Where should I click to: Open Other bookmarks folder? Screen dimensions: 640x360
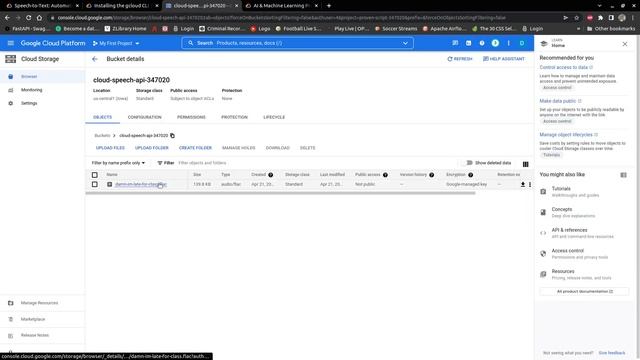point(611,29)
